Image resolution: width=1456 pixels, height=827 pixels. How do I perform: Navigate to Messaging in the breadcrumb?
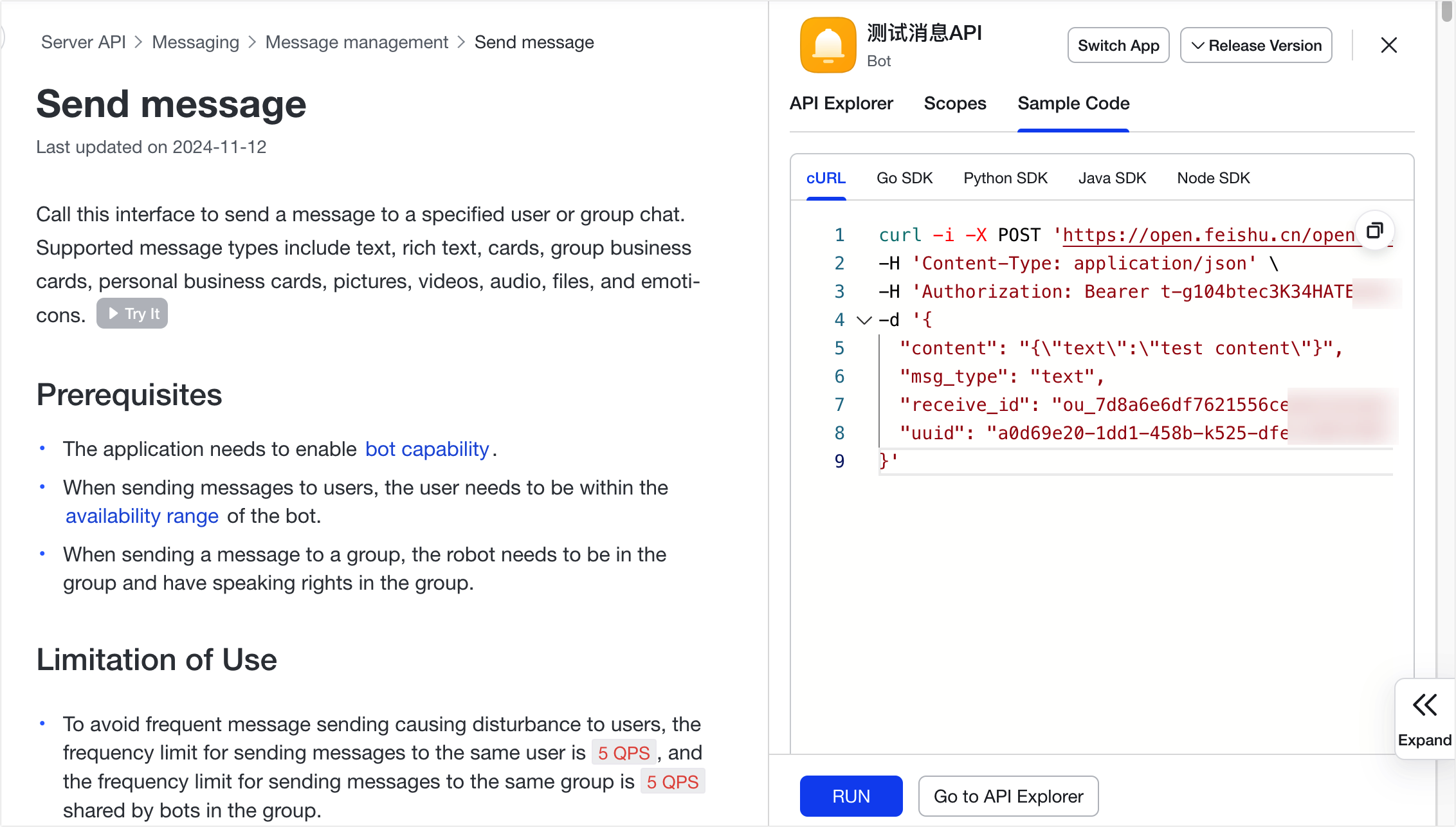click(x=196, y=42)
